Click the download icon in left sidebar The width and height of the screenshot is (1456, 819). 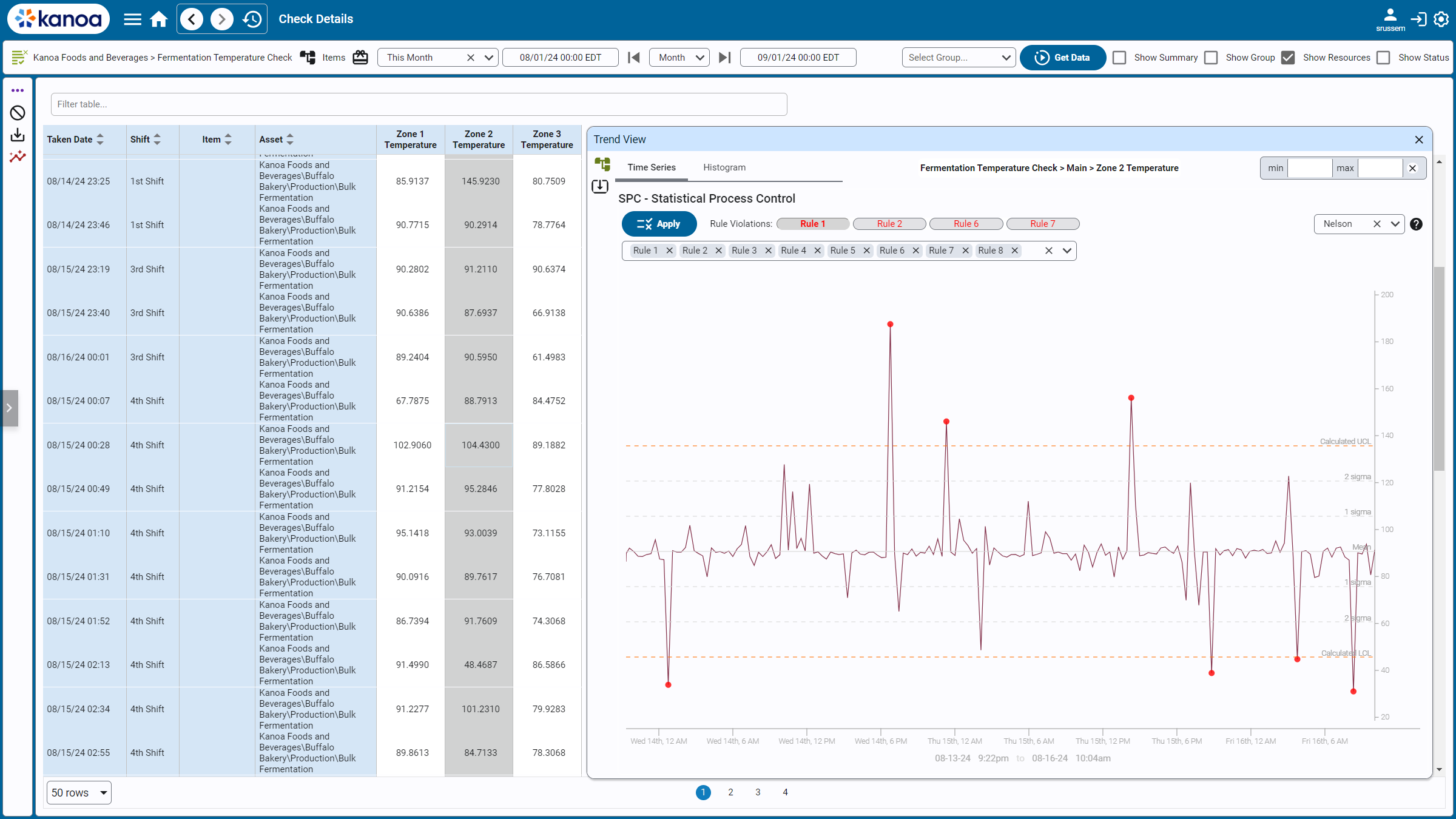pos(18,135)
